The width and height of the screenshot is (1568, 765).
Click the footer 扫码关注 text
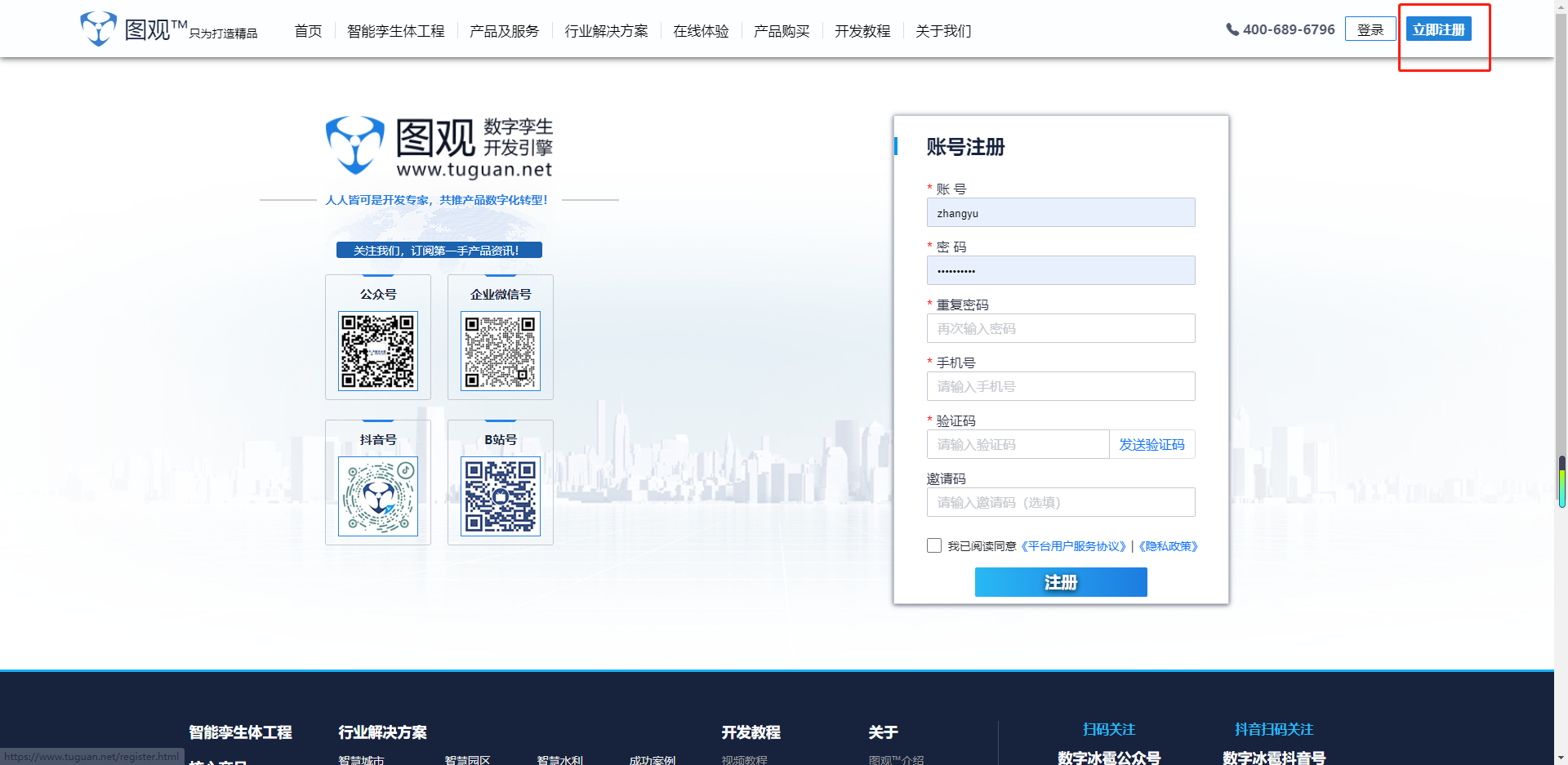[1109, 729]
